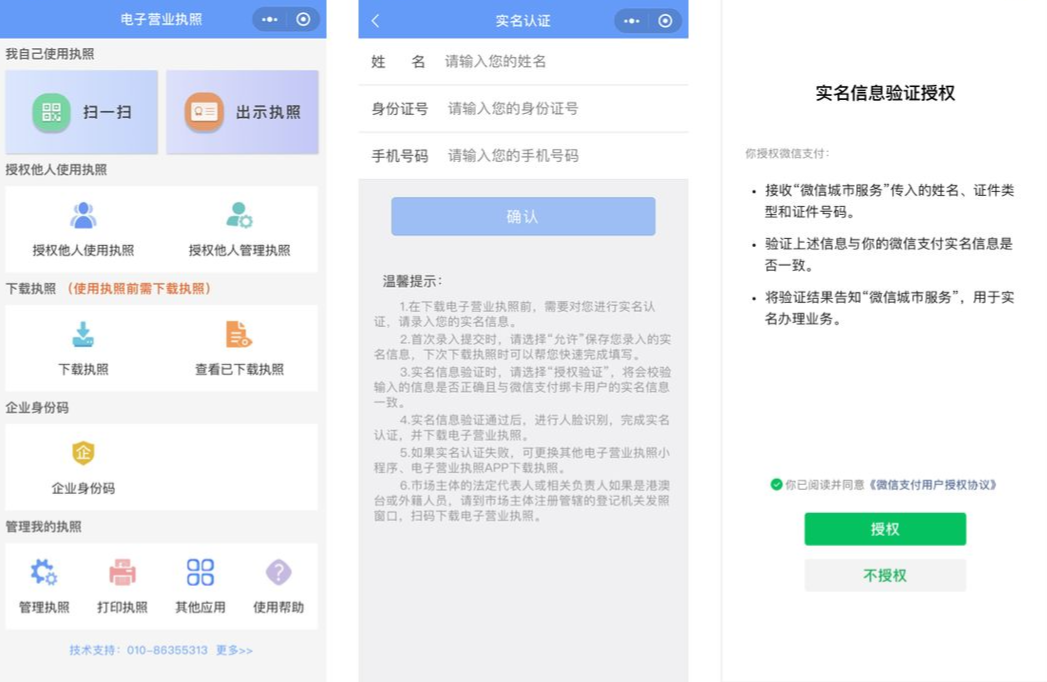Tap the 打印执照 printer icon
The image size is (1047, 682).
click(x=122, y=572)
